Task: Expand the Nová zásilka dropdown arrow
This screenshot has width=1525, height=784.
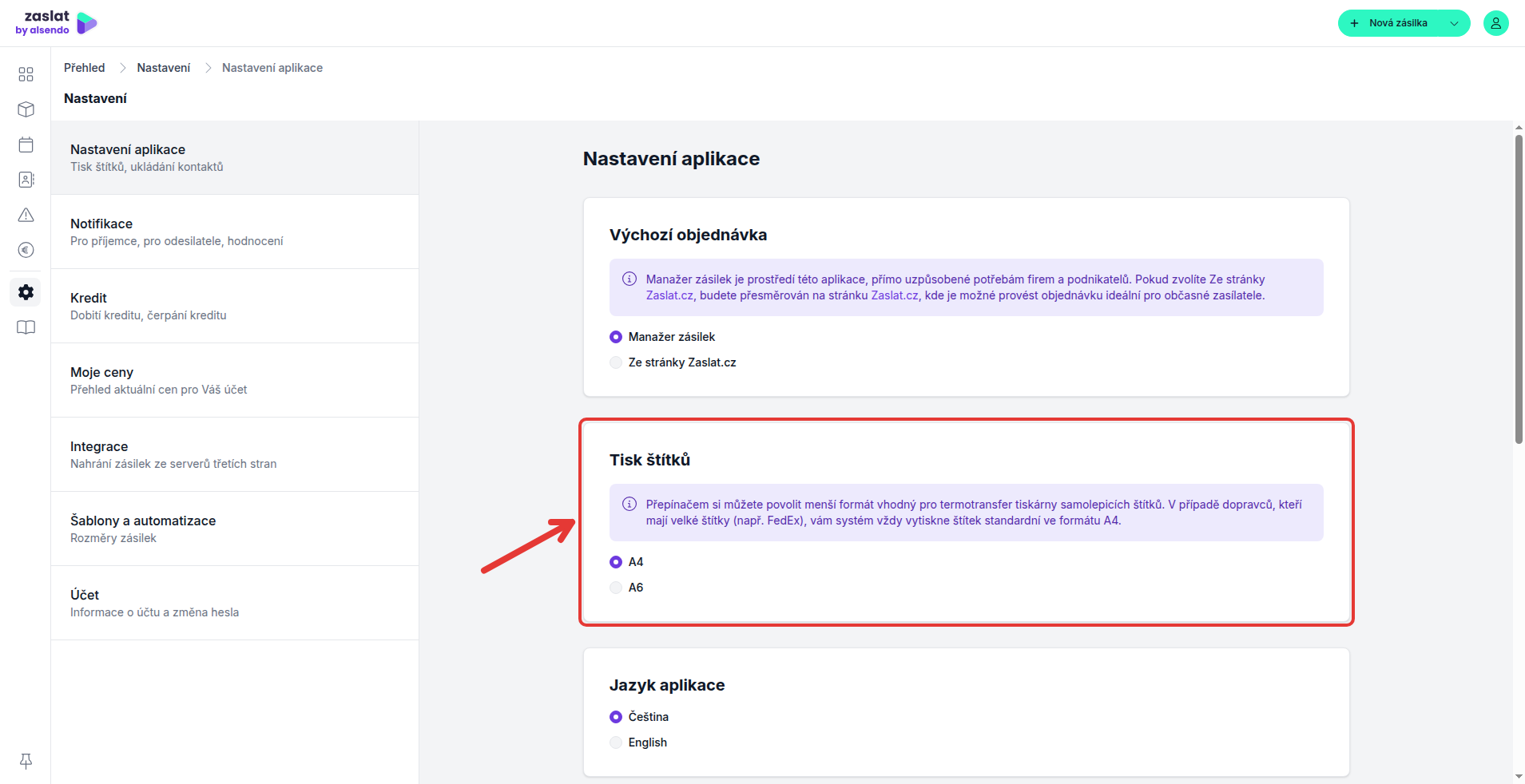Action: [x=1454, y=23]
